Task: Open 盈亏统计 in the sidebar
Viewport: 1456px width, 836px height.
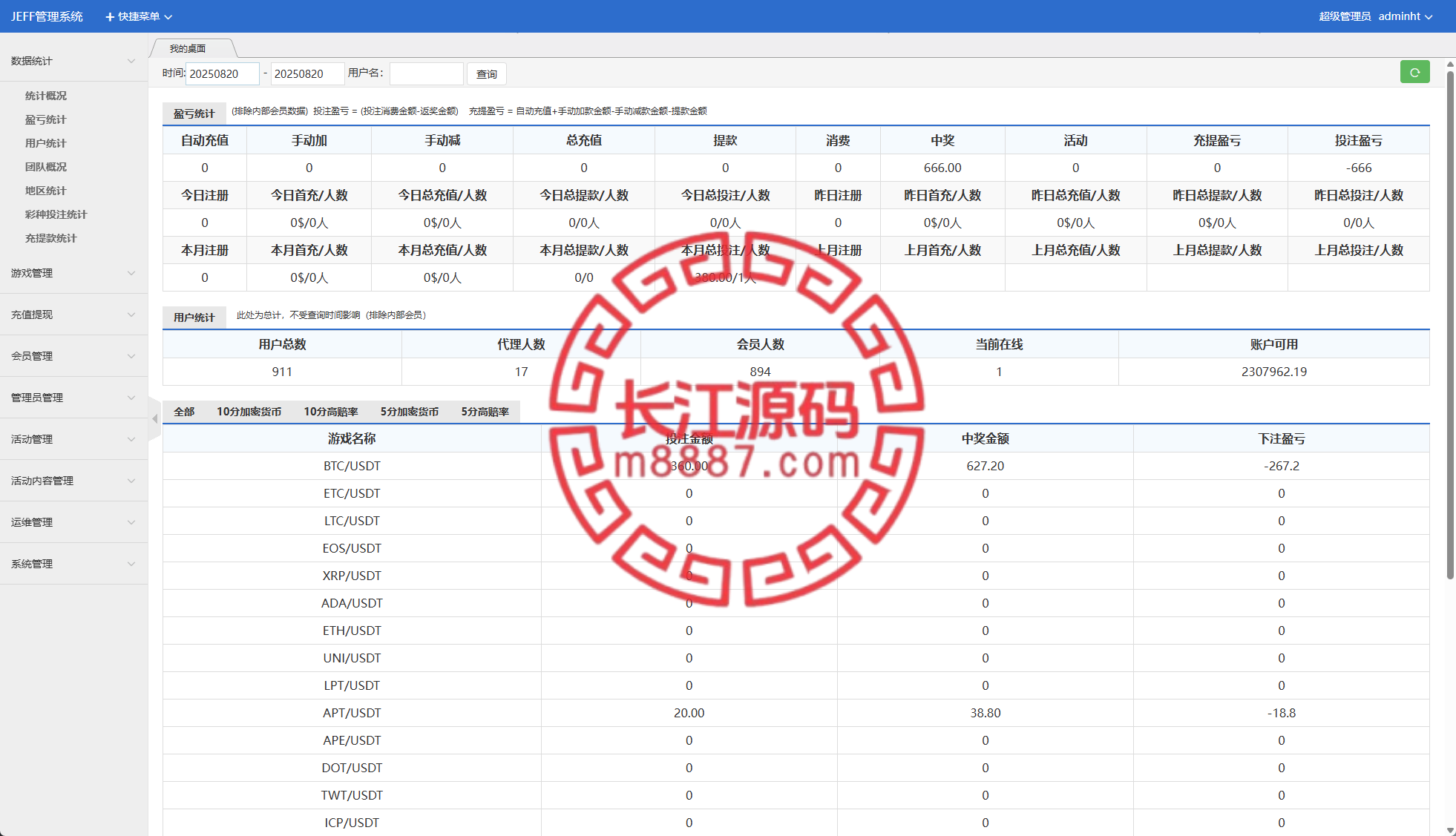Action: point(46,119)
